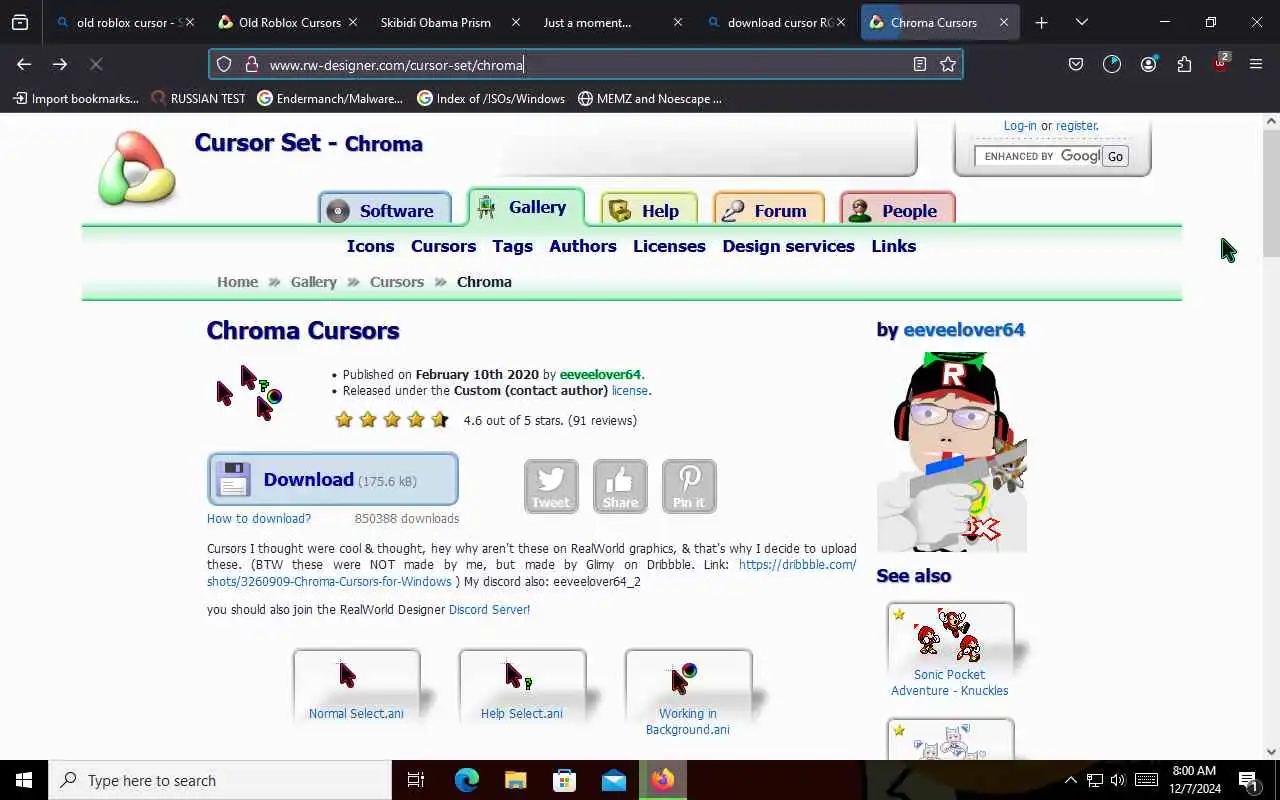Open the Gallery section tab
Viewport: 1280px width, 800px height.
(526, 207)
